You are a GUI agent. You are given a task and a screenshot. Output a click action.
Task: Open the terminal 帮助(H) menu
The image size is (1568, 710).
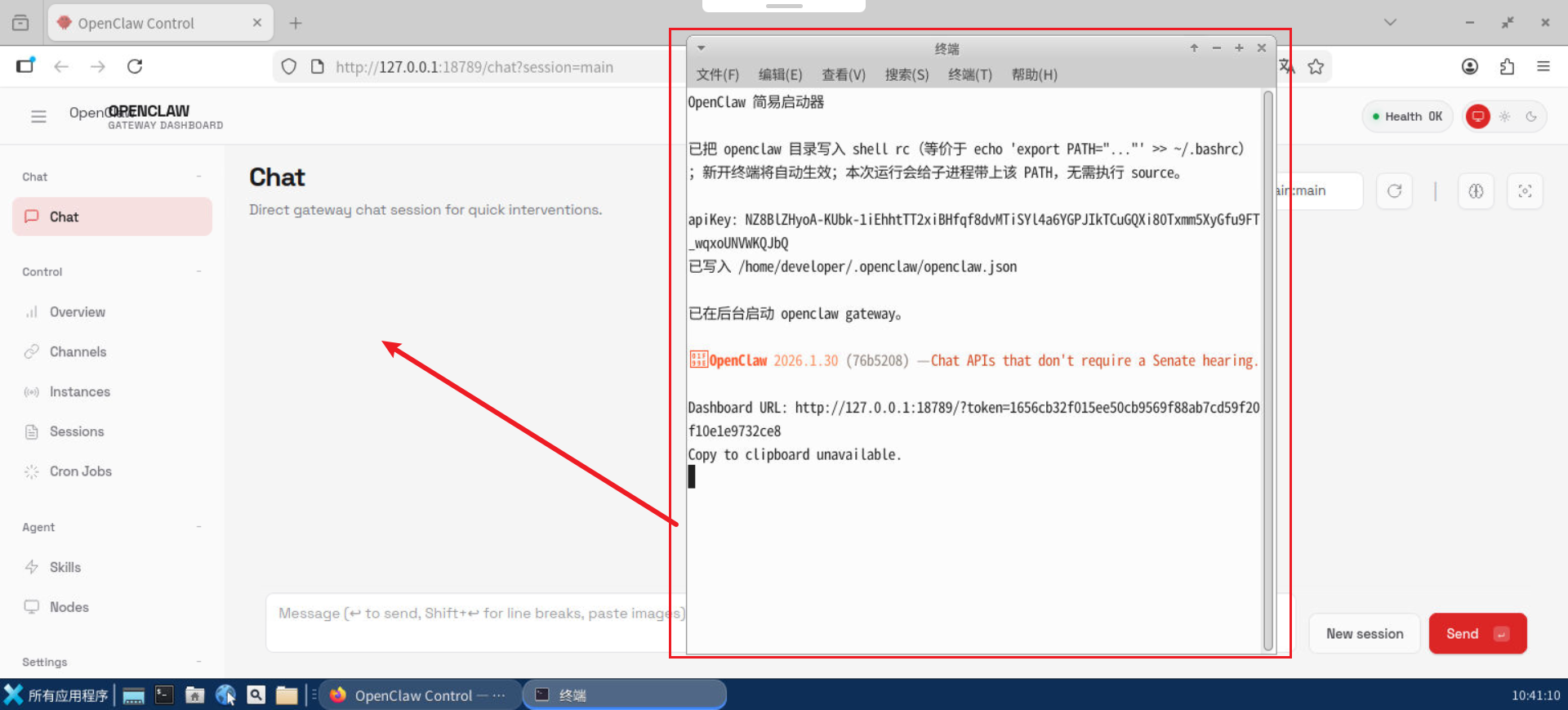(1034, 75)
